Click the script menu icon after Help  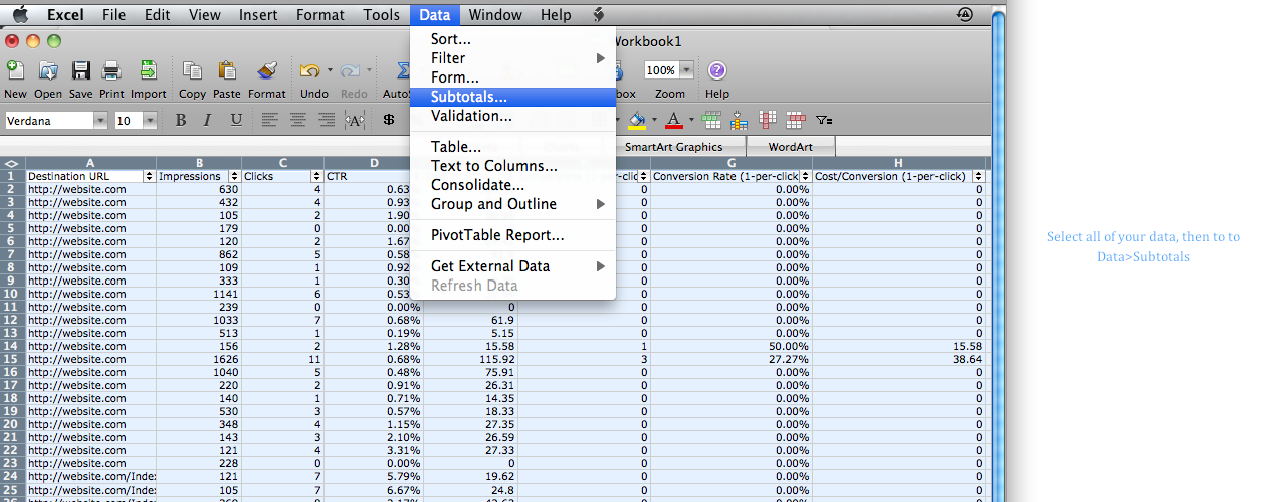click(x=599, y=14)
